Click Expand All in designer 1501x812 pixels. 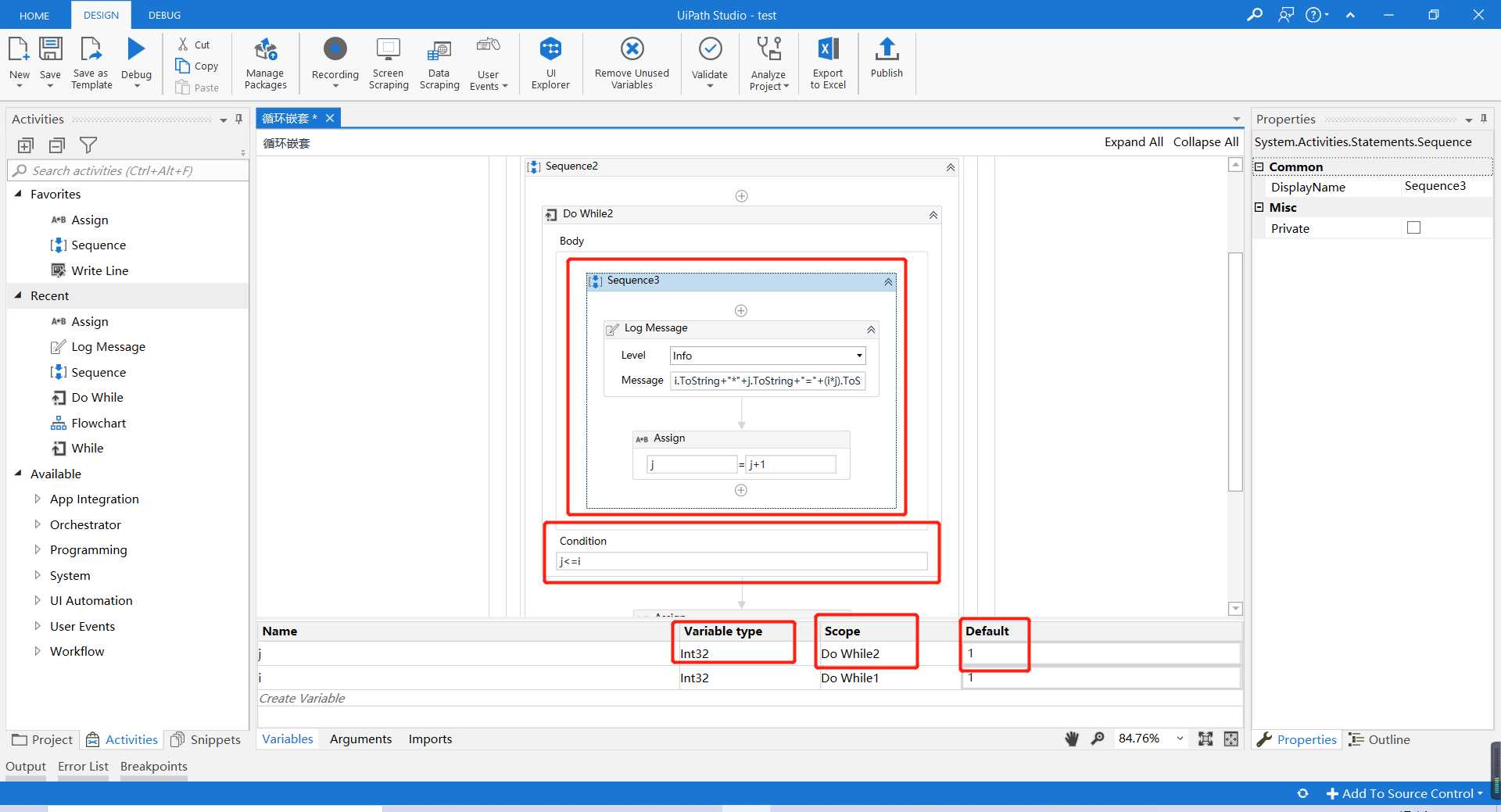1134,141
